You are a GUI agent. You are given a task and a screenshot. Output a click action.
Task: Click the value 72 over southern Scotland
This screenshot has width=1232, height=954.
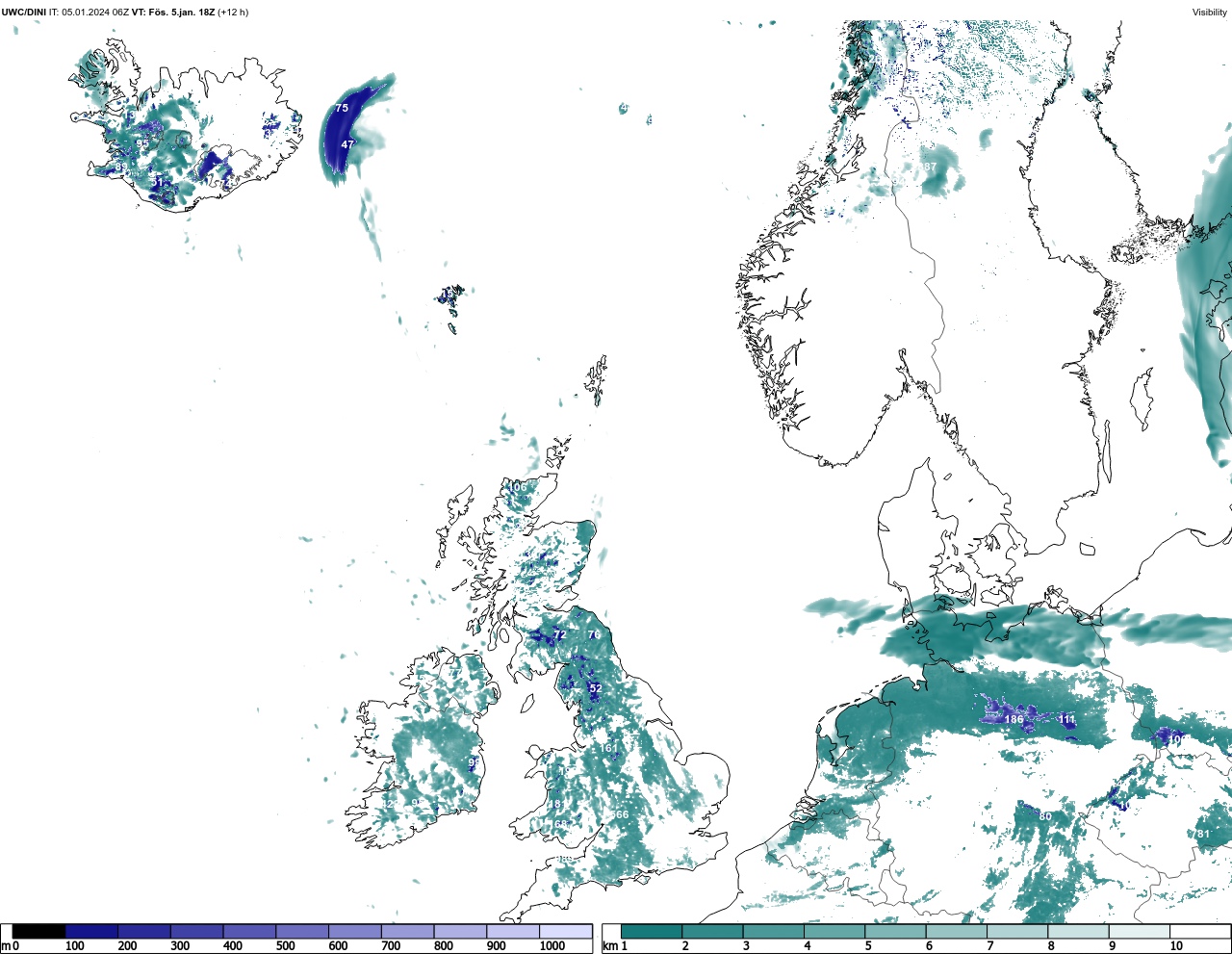(x=559, y=635)
